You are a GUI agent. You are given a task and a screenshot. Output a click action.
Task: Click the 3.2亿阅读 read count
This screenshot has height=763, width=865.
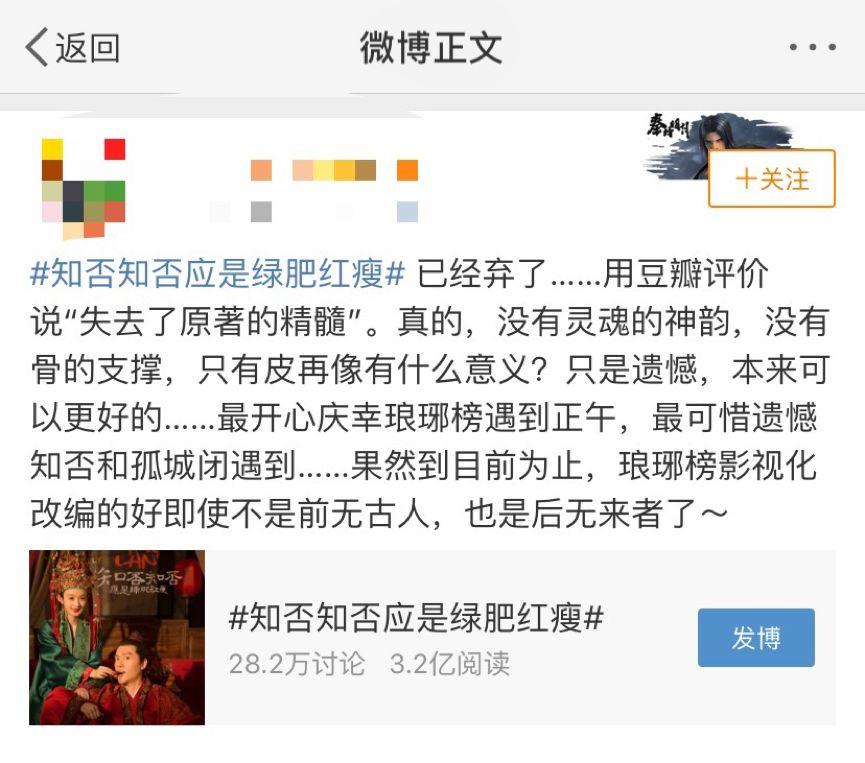tap(450, 663)
